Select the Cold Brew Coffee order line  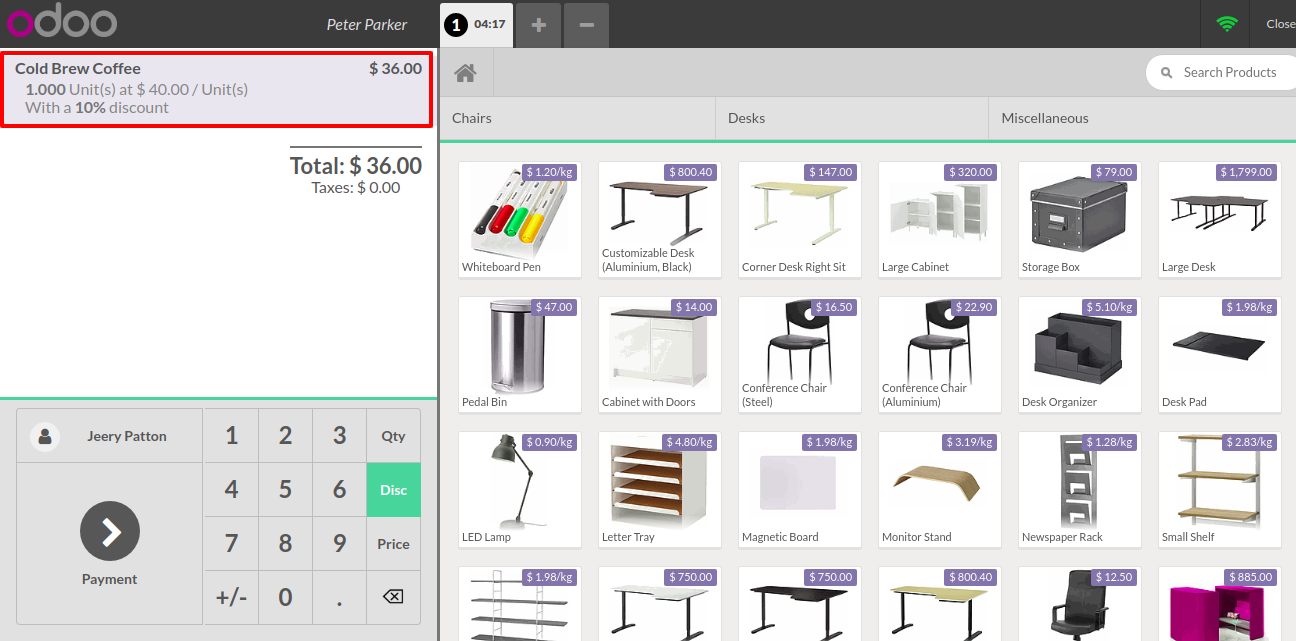(x=218, y=89)
